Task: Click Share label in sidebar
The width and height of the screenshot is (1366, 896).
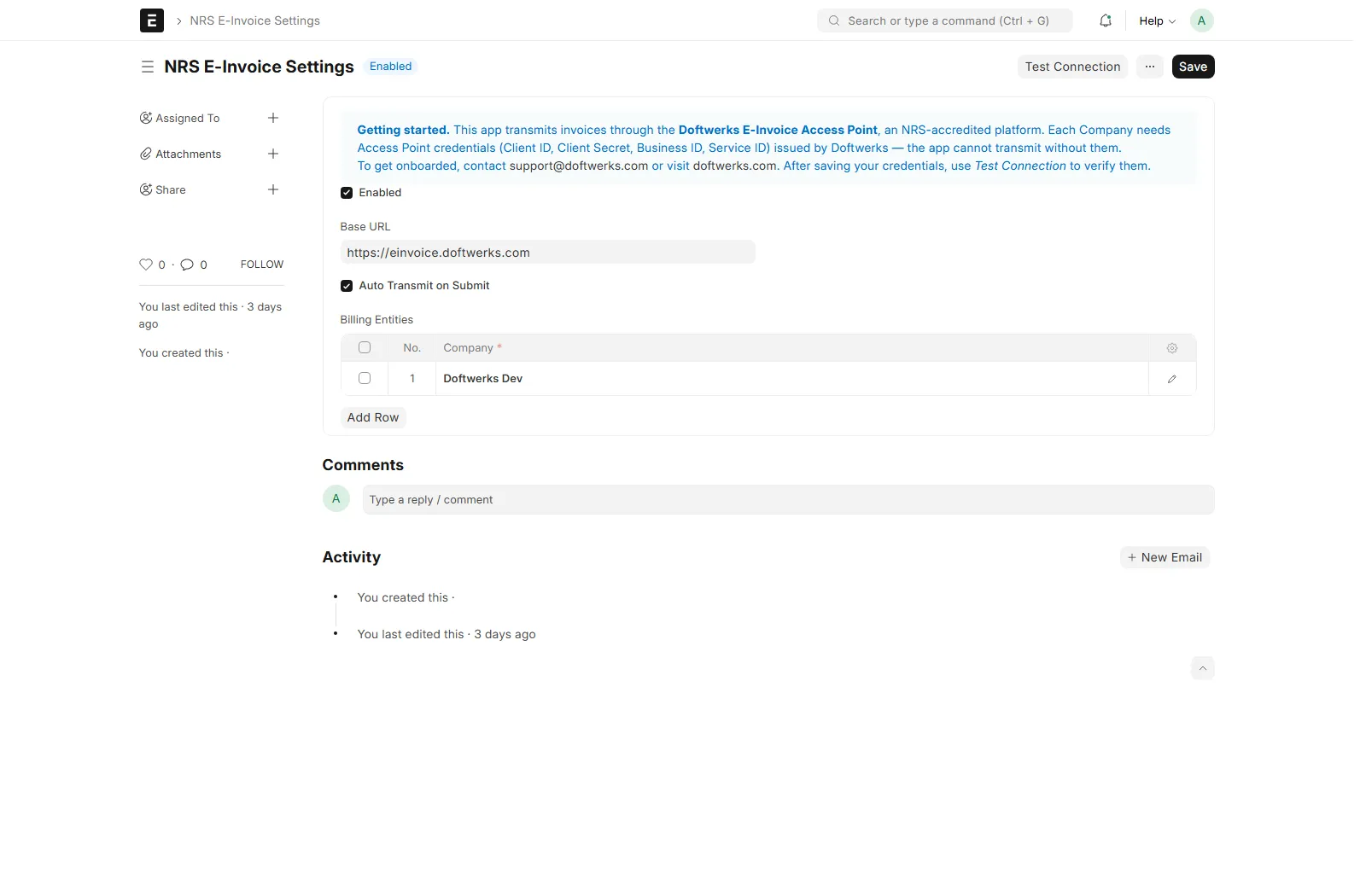Action: [171, 190]
